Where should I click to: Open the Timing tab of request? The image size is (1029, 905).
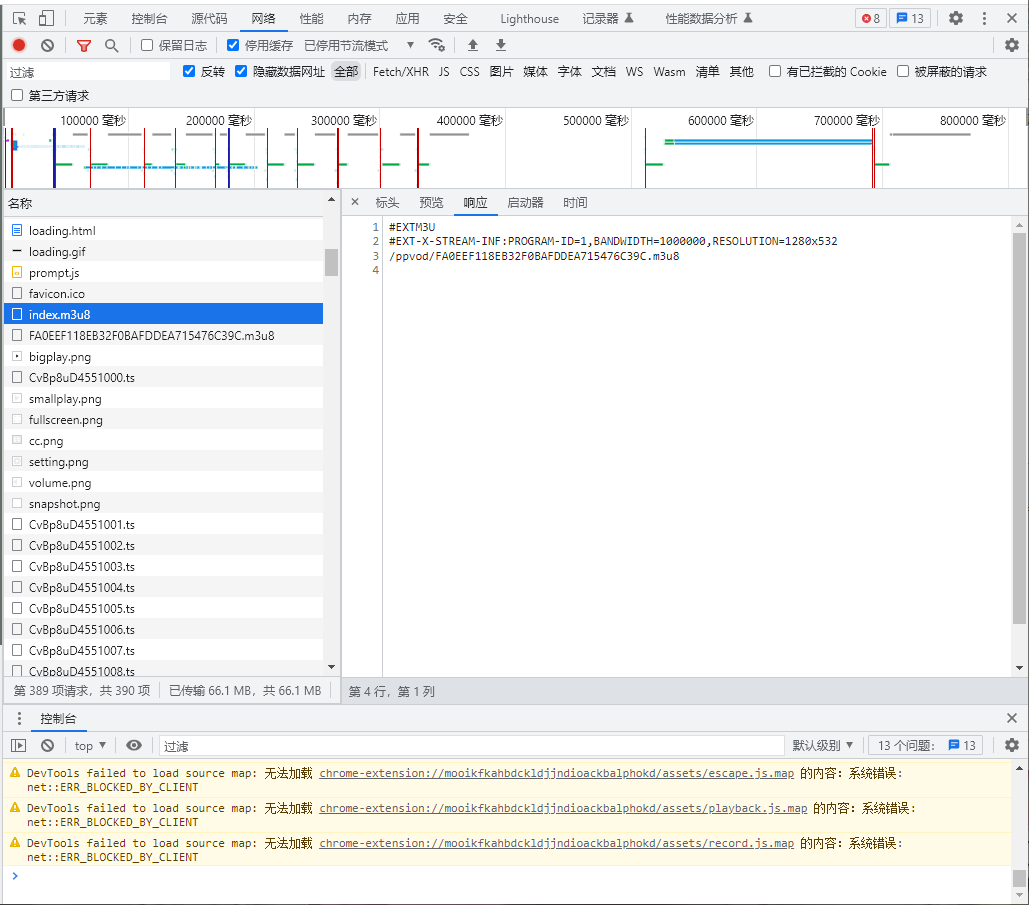pos(575,202)
